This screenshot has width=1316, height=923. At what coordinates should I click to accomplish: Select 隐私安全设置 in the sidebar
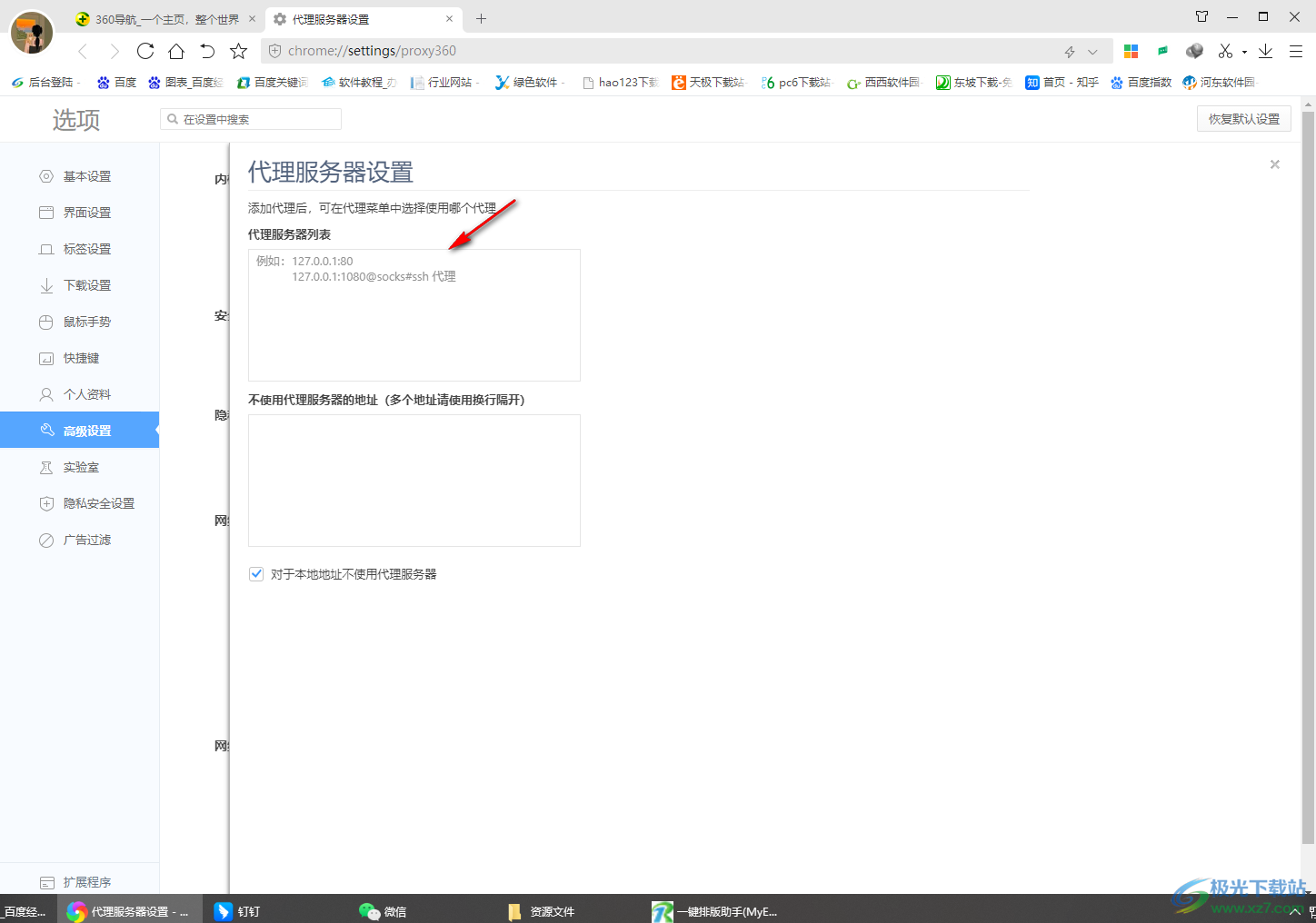[x=79, y=503]
